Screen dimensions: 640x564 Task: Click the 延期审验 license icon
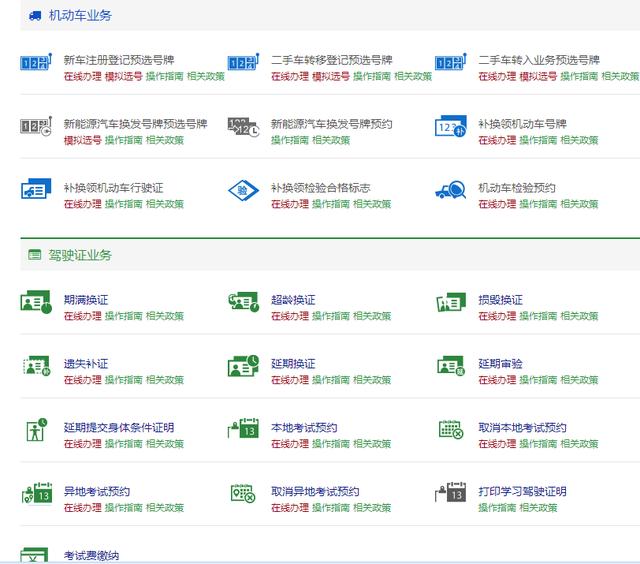(451, 366)
